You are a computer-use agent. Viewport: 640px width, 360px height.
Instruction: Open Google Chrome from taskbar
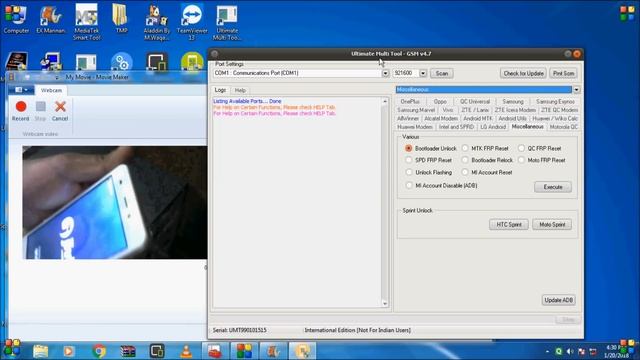click(99, 351)
